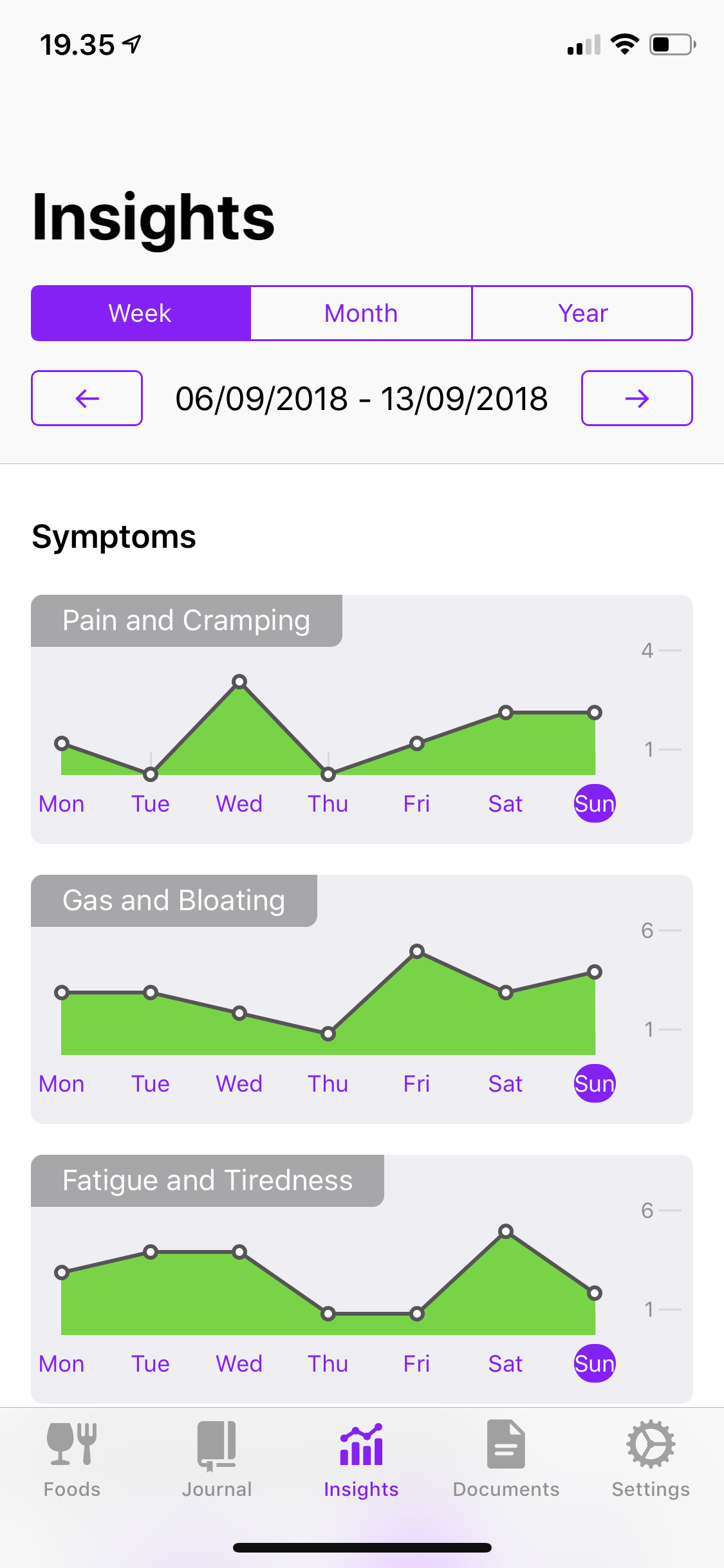Tap the Pain and Cramping title

click(187, 621)
